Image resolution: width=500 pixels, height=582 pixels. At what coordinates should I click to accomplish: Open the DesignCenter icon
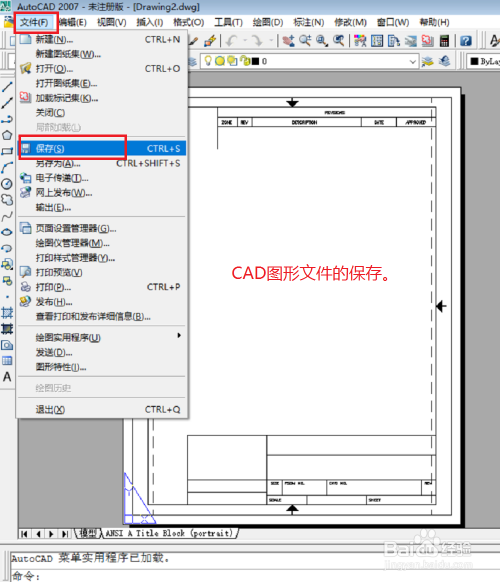pyautogui.click(x=377, y=40)
